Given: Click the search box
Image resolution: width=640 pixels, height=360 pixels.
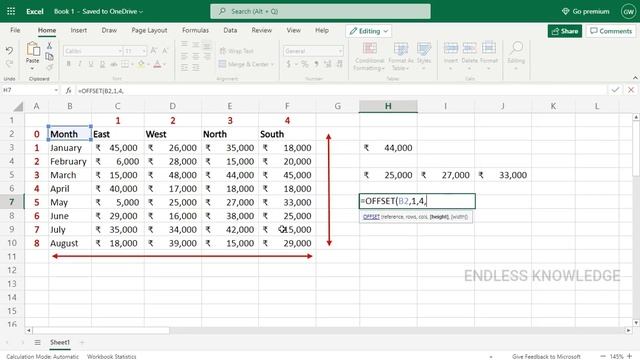Looking at the screenshot, I should [320, 11].
